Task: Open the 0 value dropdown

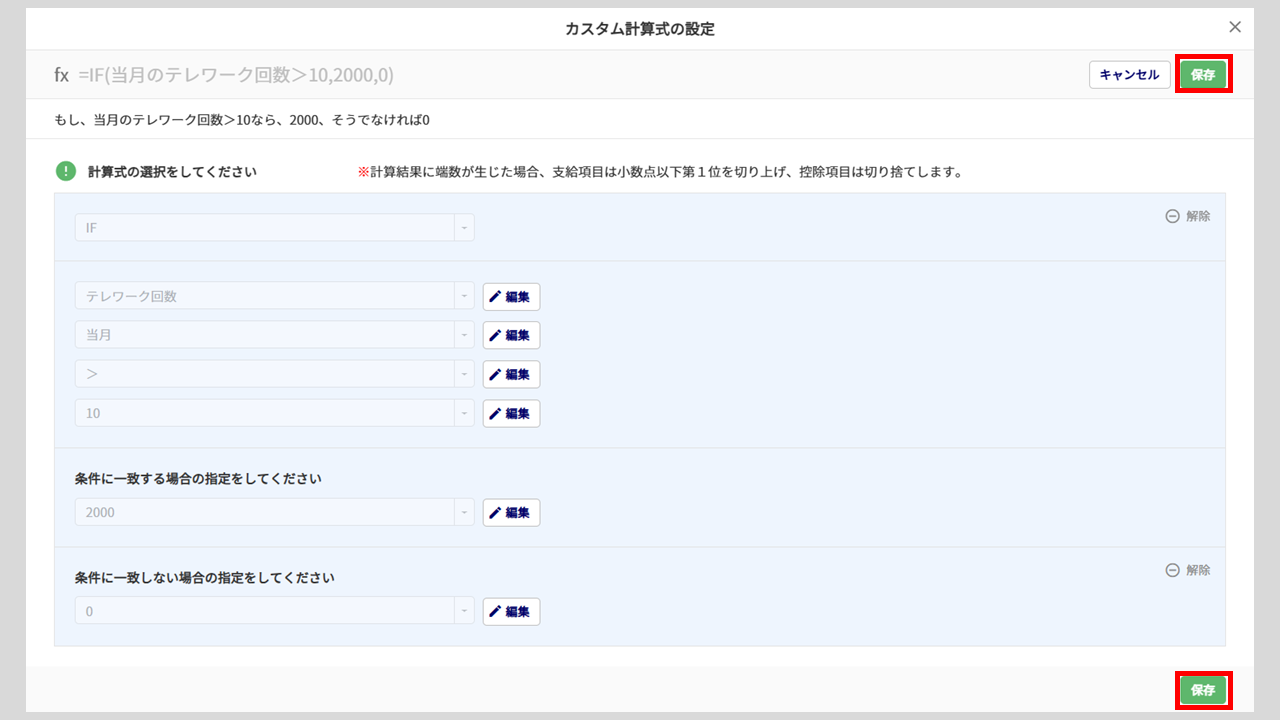Action: (275, 611)
